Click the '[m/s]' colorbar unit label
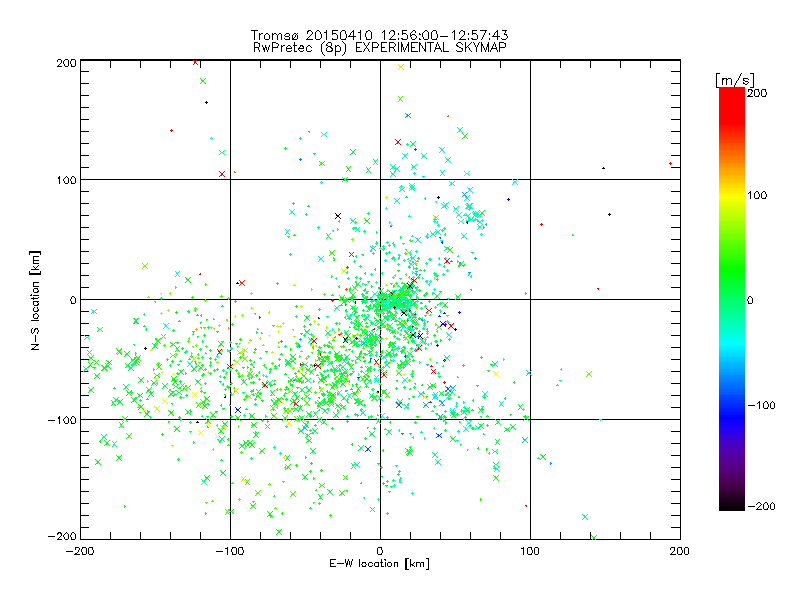Image resolution: width=800 pixels, height=600 pixels. (734, 80)
